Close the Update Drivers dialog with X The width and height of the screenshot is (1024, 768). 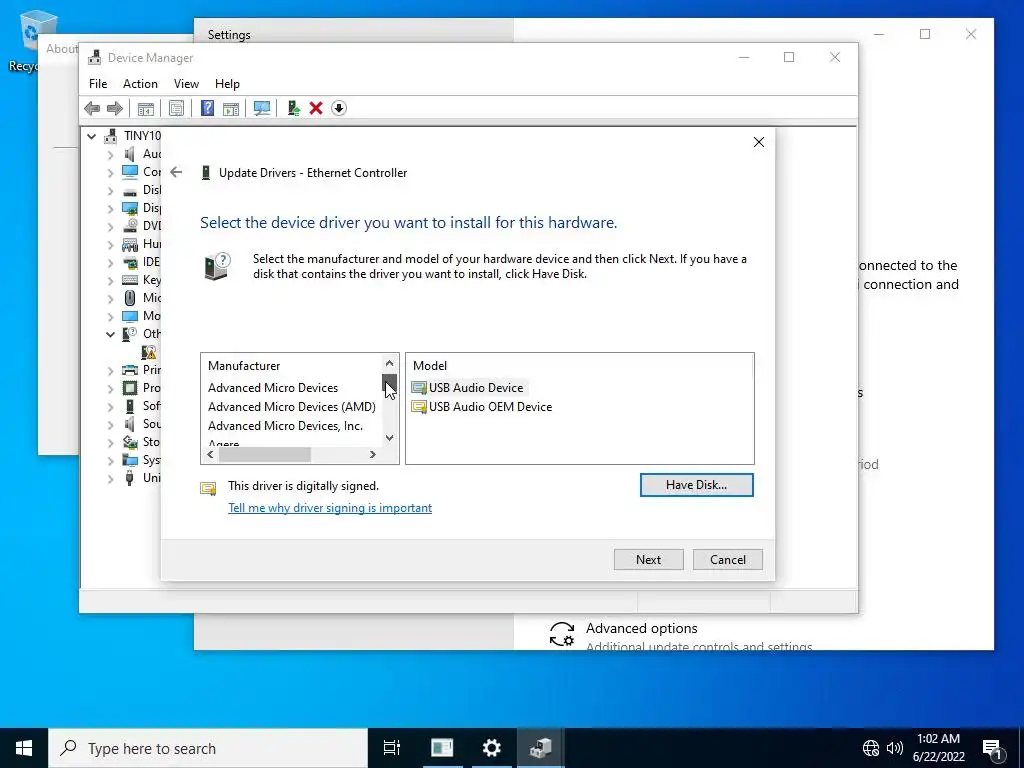click(758, 142)
